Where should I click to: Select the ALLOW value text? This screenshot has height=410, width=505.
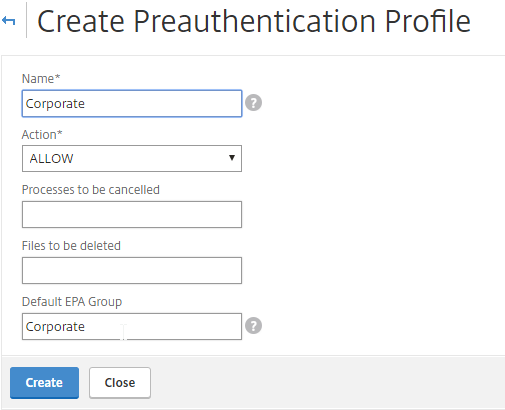[51, 158]
